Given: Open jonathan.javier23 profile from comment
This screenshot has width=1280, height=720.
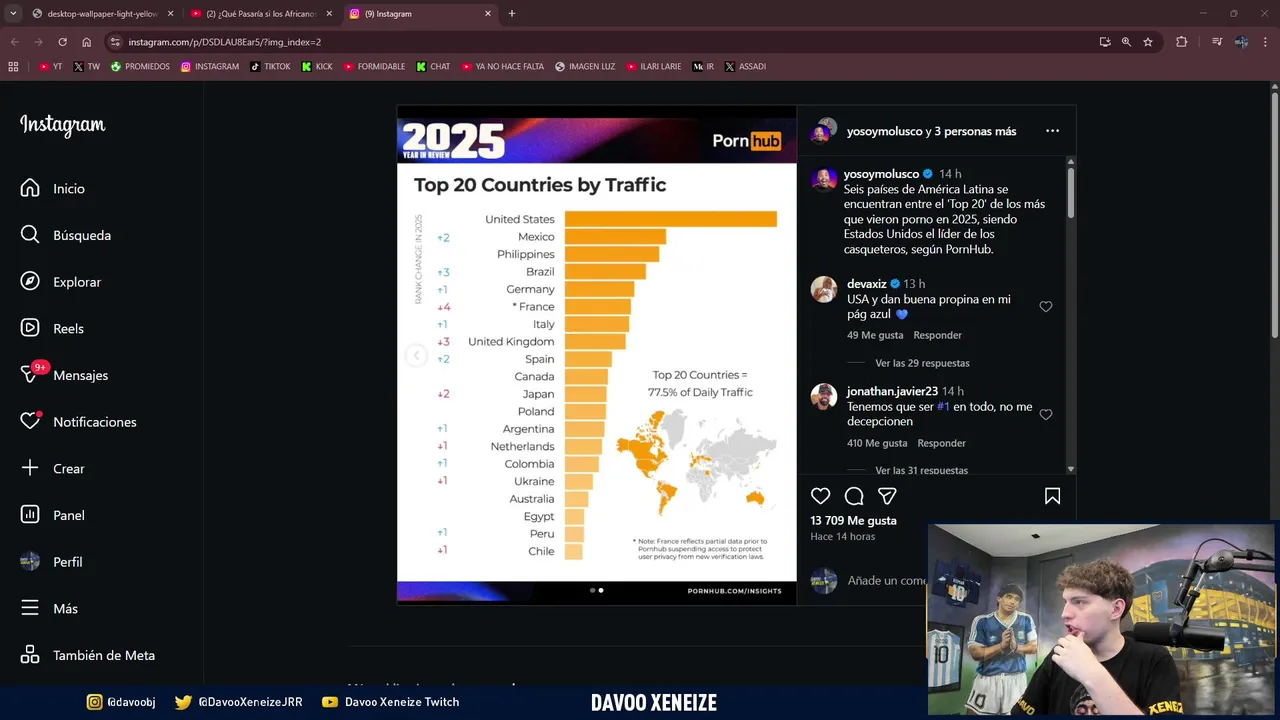Looking at the screenshot, I should (x=892, y=391).
